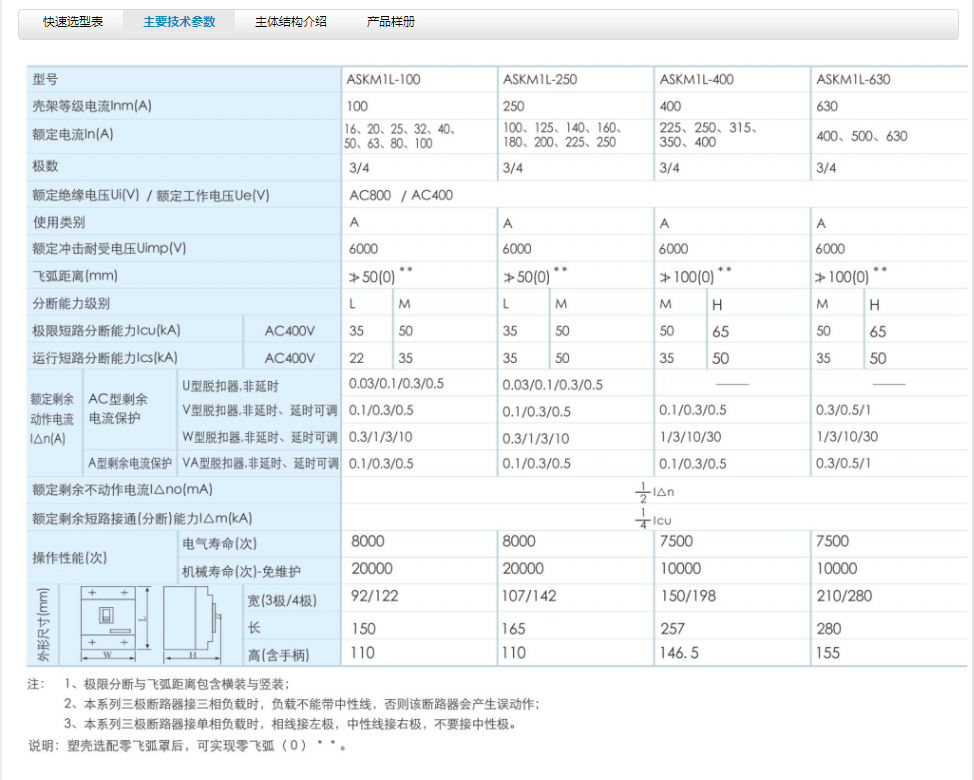The image size is (974, 780).
Task: Click the 操作性能(次) label
Action: pyautogui.click(x=70, y=558)
